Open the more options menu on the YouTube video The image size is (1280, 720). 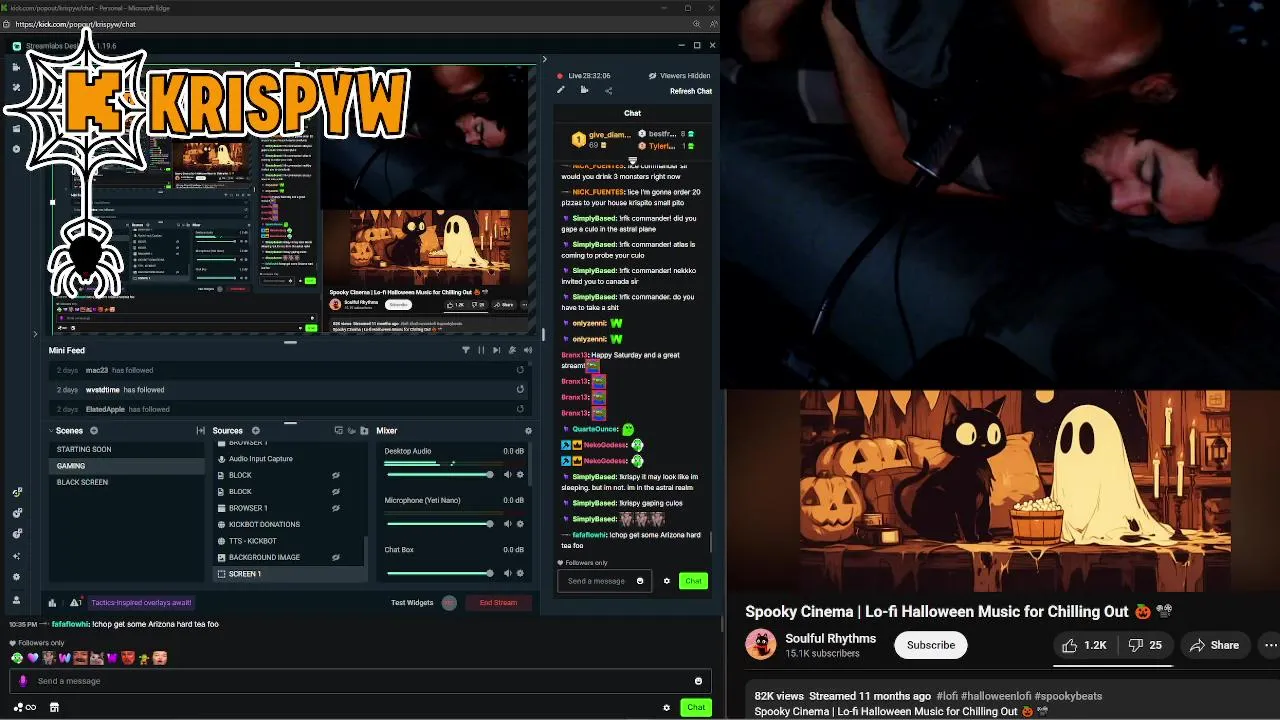click(x=1270, y=645)
